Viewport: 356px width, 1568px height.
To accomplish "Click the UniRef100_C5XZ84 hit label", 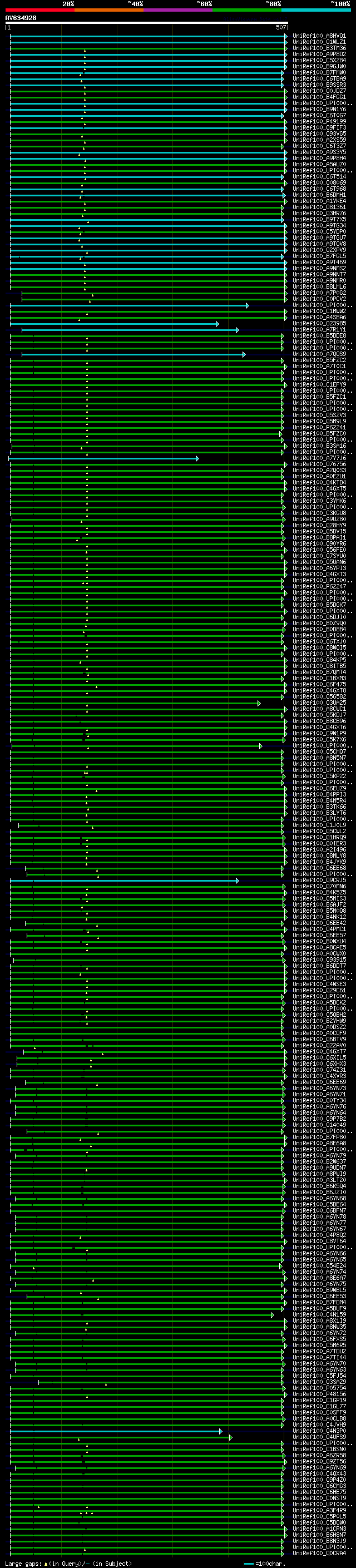I will coord(319,60).
